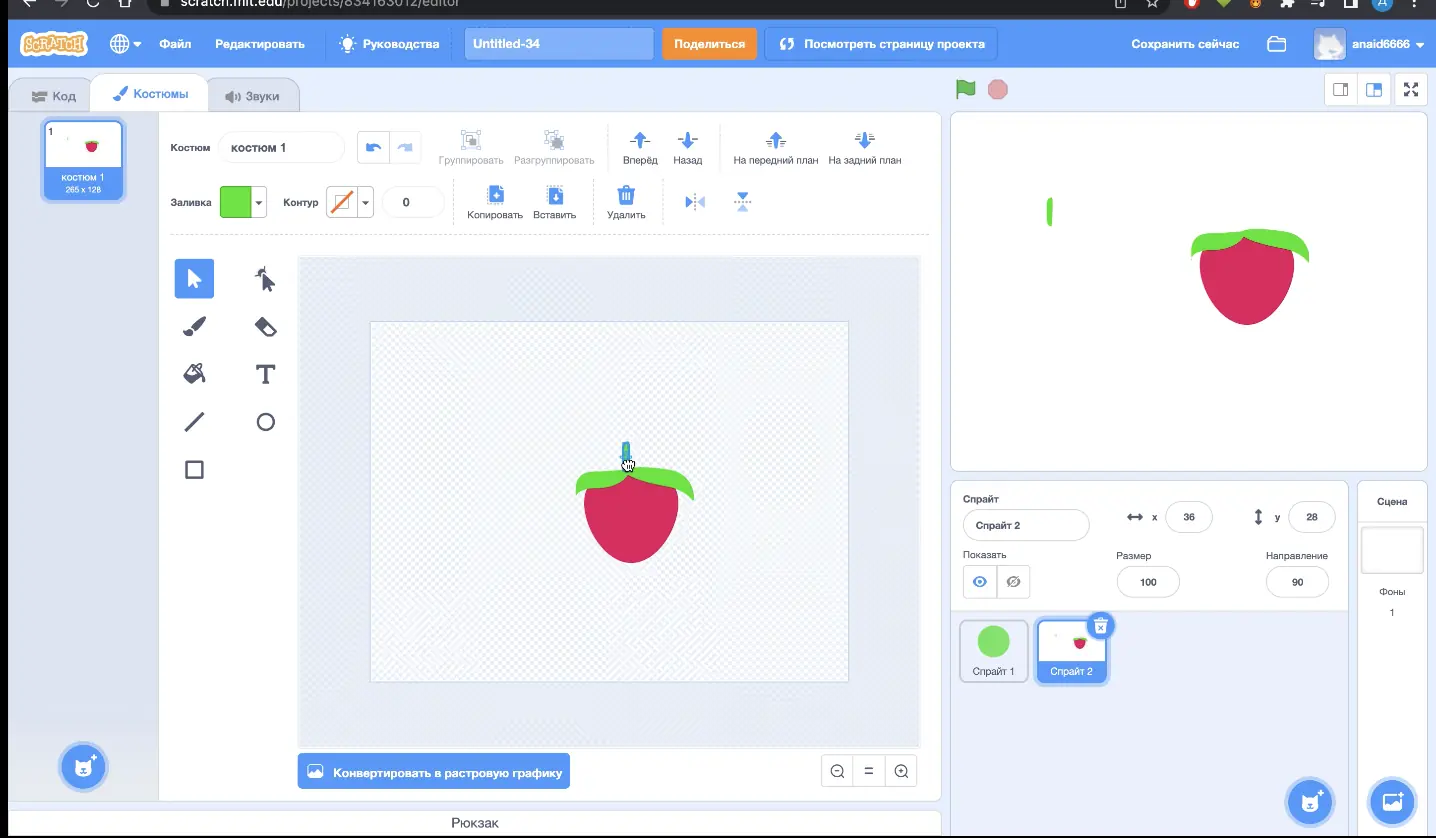
Task: Click the Поделиться button
Action: click(x=709, y=44)
